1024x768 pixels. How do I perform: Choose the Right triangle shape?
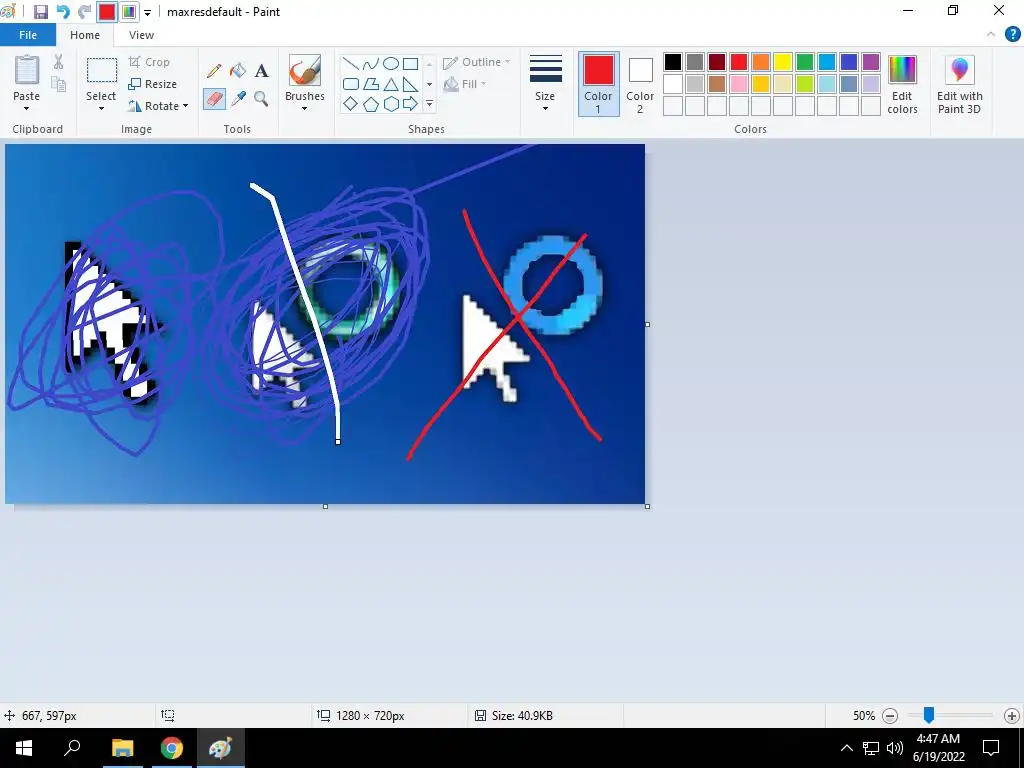(411, 84)
